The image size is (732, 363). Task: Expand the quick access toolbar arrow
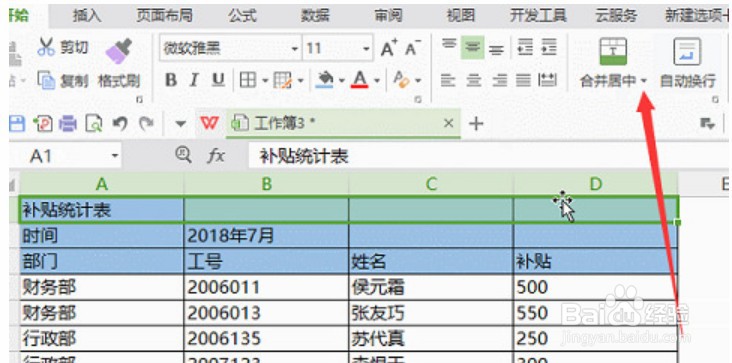click(180, 124)
